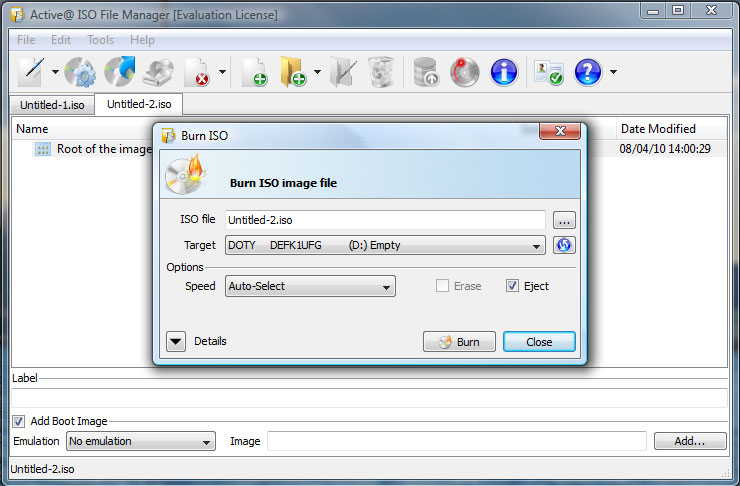Click the browse ellipsis button for ISO file
This screenshot has height=486, width=740.
coord(564,220)
